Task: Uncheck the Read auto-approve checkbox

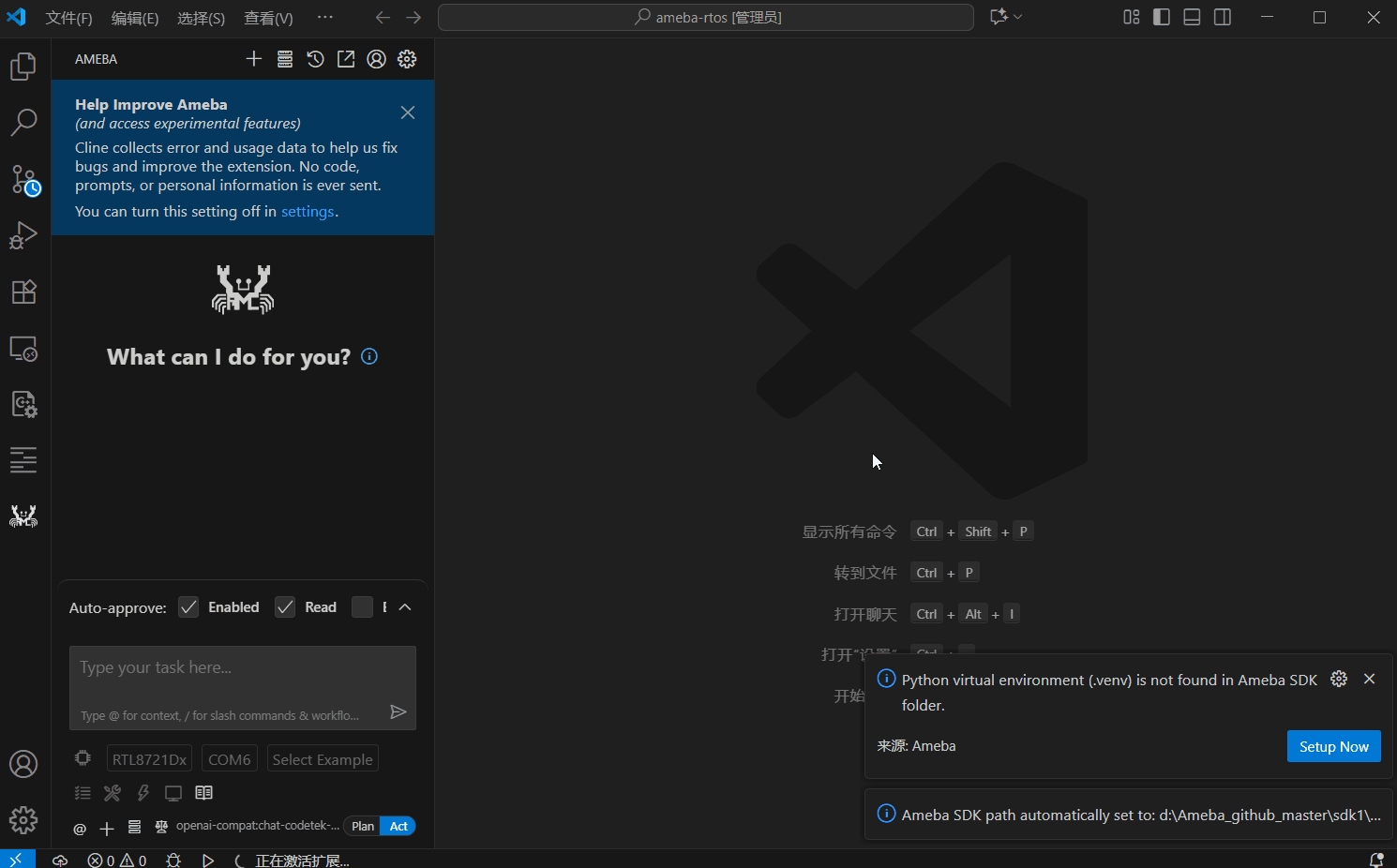Action: point(285,607)
